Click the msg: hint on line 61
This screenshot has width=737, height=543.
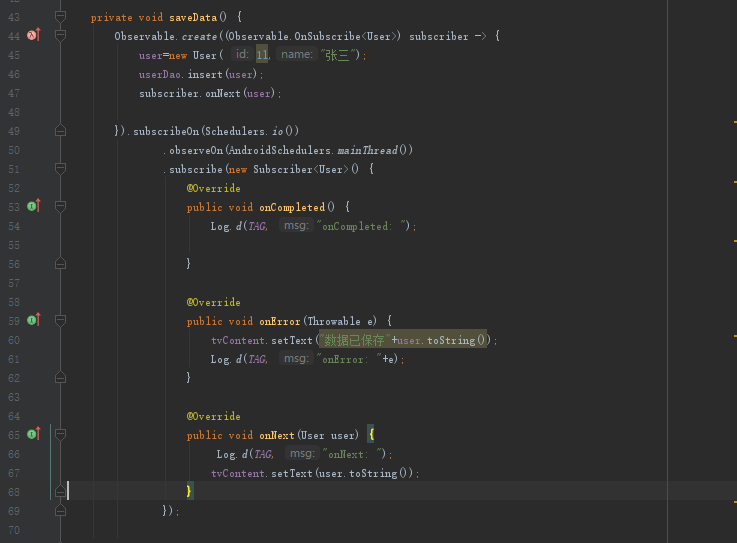point(296,358)
